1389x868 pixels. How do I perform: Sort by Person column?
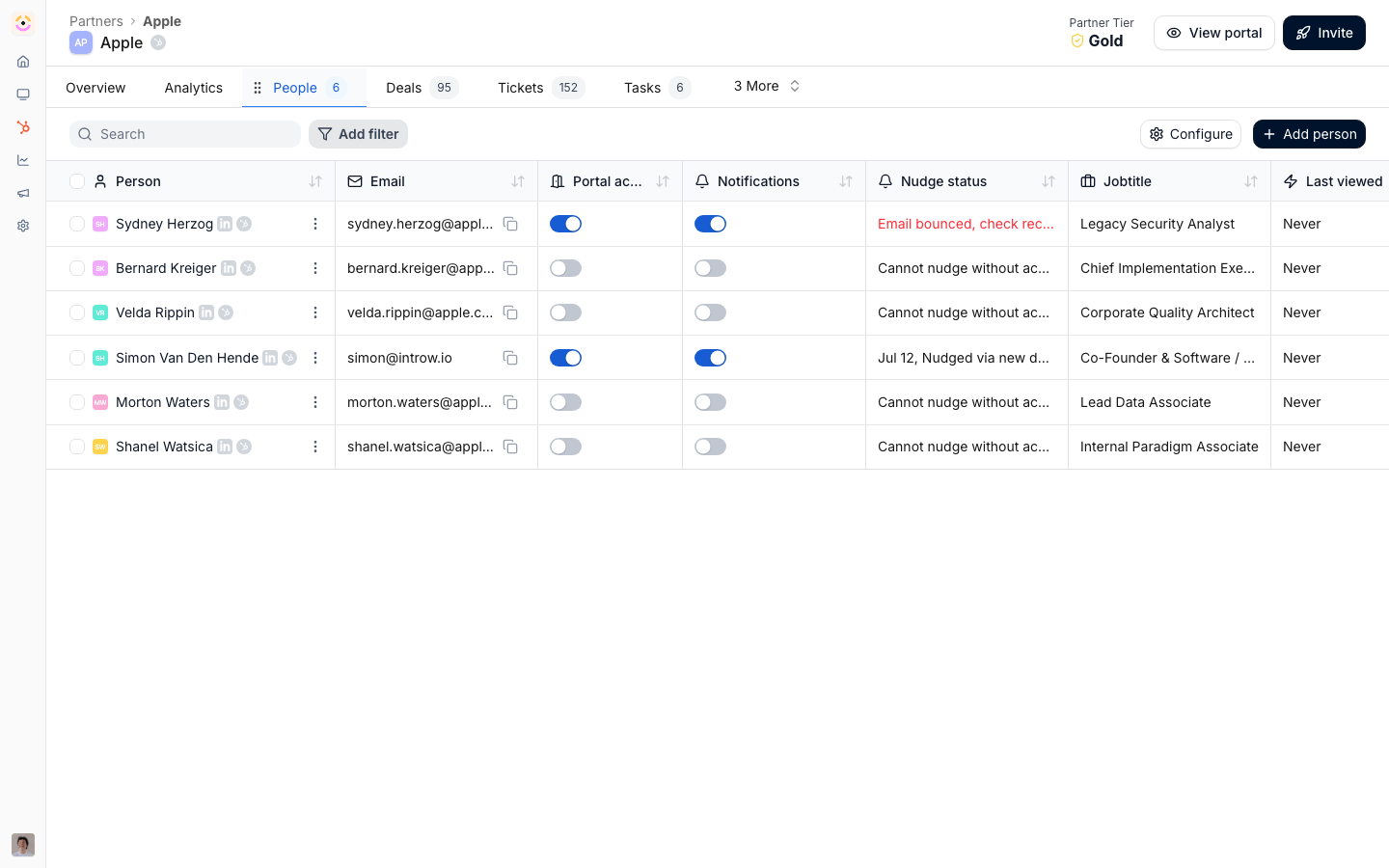point(315,181)
